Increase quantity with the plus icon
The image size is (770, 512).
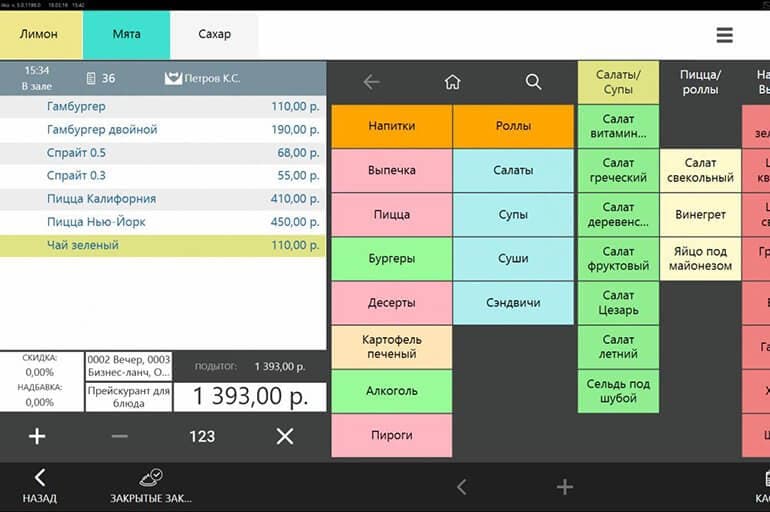37,436
